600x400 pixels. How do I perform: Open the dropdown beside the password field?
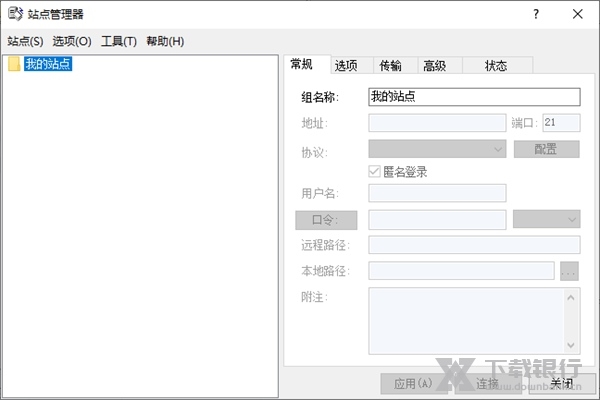(x=546, y=219)
